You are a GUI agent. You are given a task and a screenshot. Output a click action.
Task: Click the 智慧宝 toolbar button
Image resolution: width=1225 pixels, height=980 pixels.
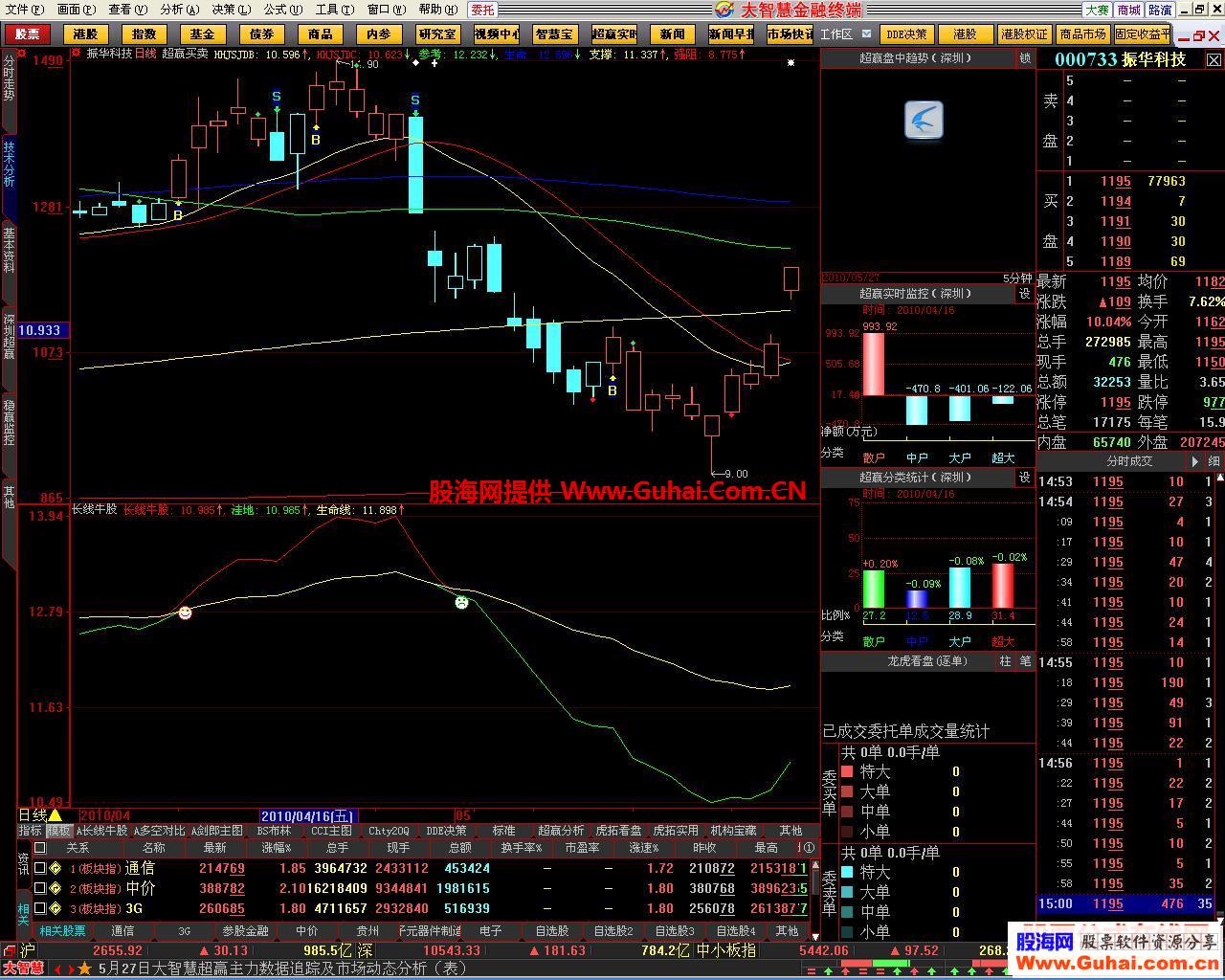pyautogui.click(x=554, y=33)
